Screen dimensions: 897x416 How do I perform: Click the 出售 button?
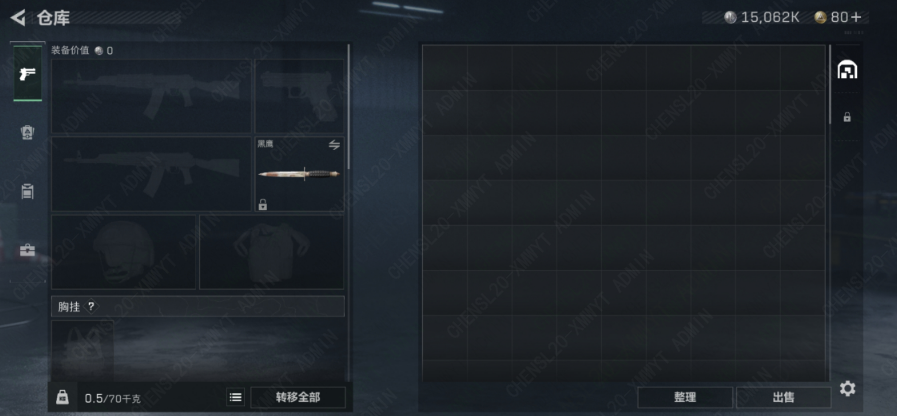(x=783, y=397)
